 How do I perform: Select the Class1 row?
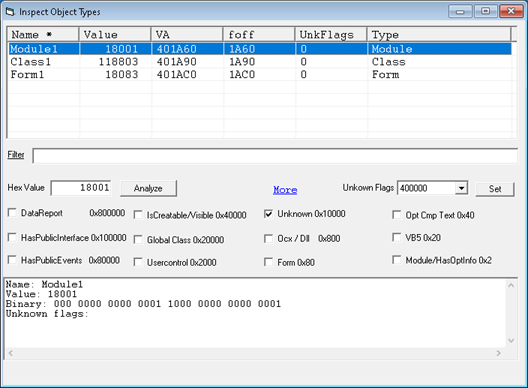click(260, 62)
